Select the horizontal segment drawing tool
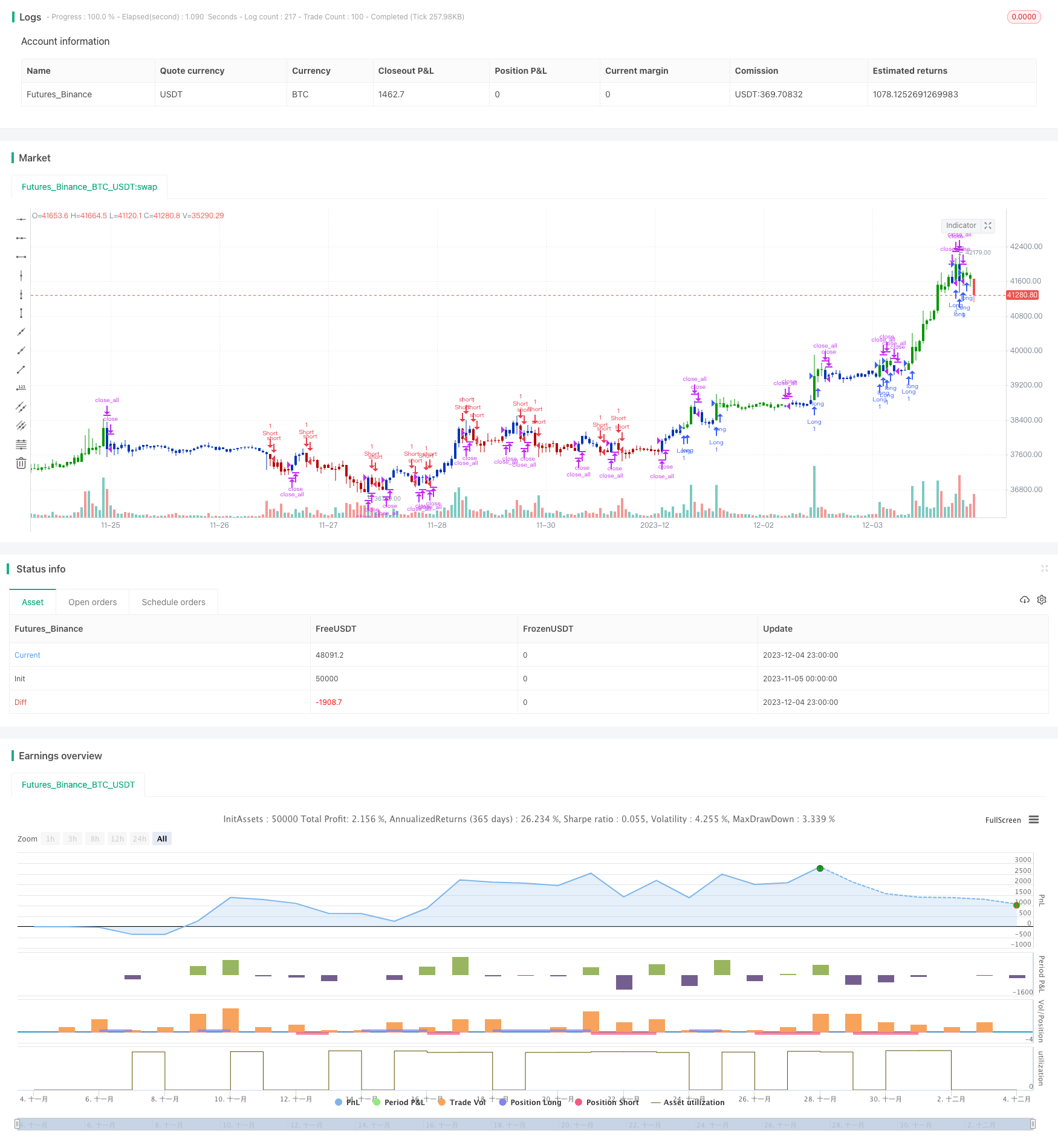The image size is (1058, 1148). tap(21, 257)
